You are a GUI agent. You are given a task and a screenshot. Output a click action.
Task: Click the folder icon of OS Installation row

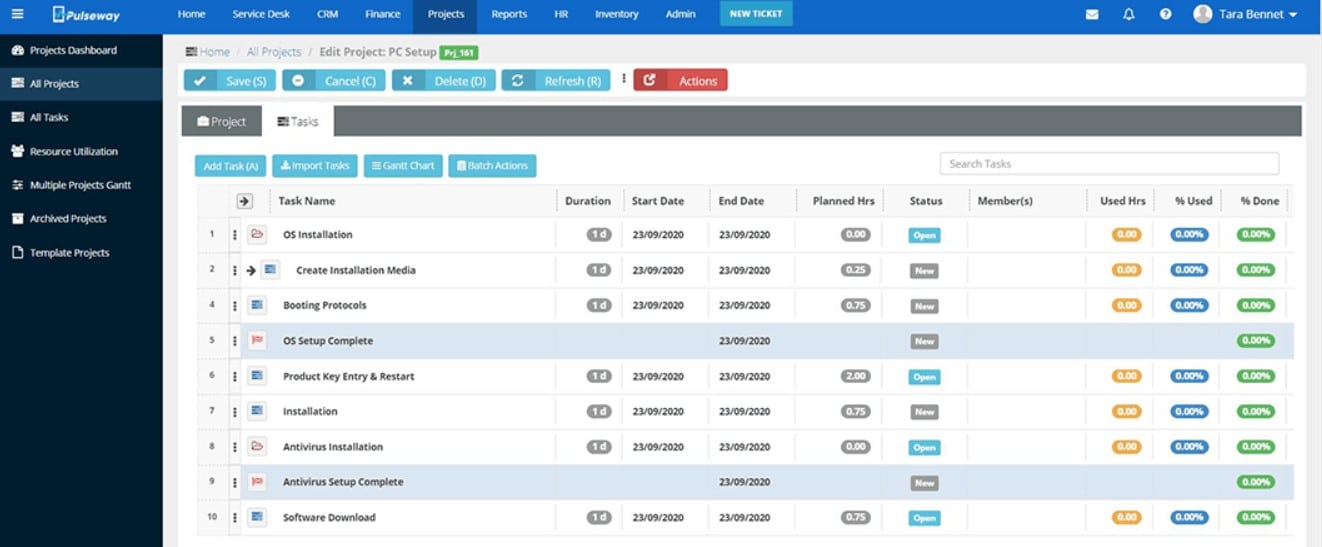(257, 235)
